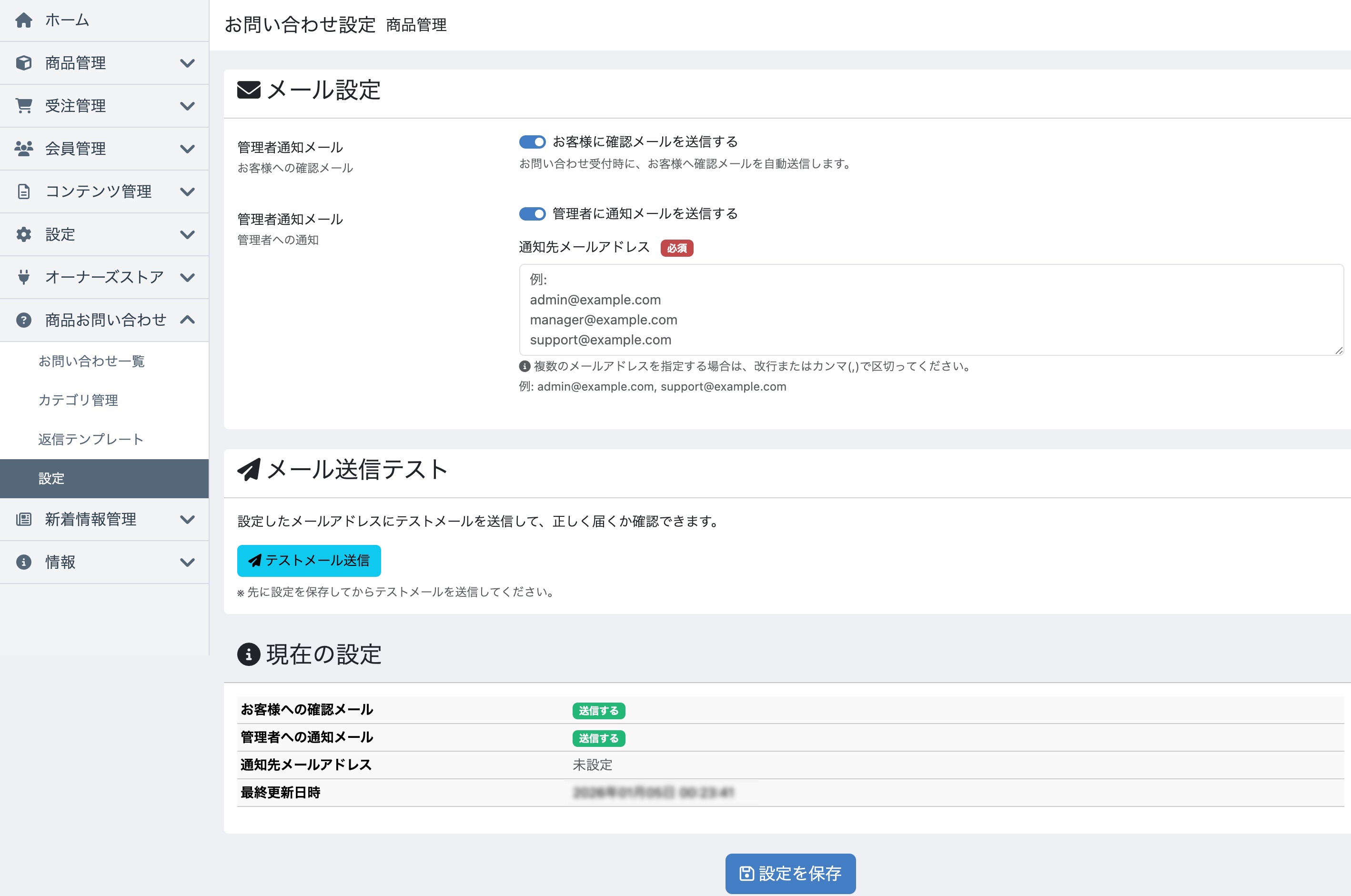Click the shopping cart icon for 受注管理
Image resolution: width=1351 pixels, height=896 pixels.
(x=23, y=106)
